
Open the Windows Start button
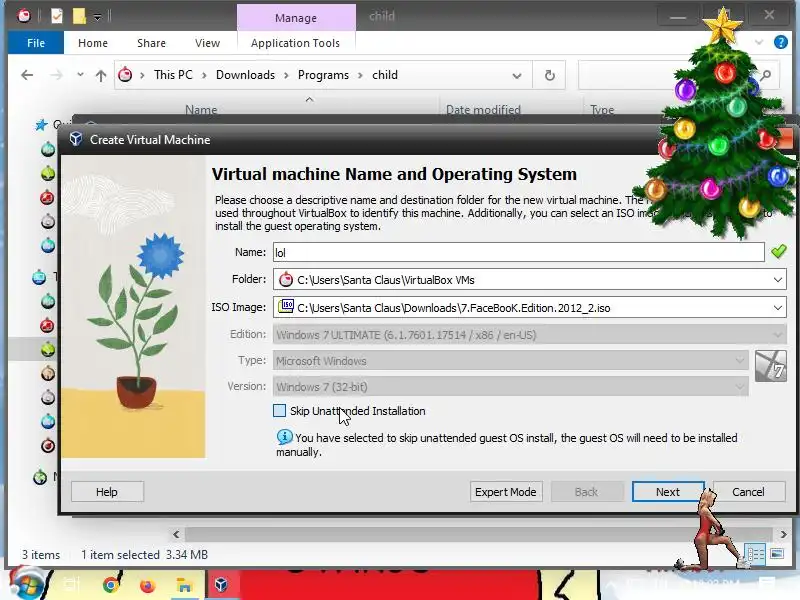(27, 585)
